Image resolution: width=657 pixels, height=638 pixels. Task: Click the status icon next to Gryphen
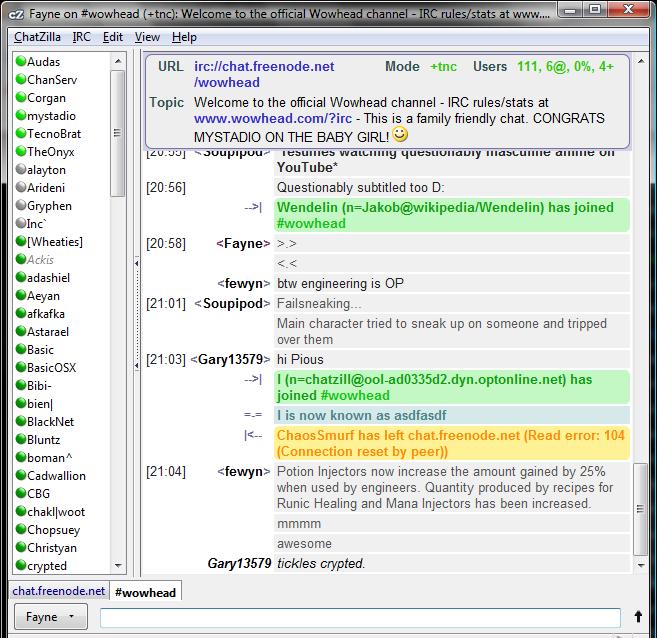pyautogui.click(x=19, y=206)
